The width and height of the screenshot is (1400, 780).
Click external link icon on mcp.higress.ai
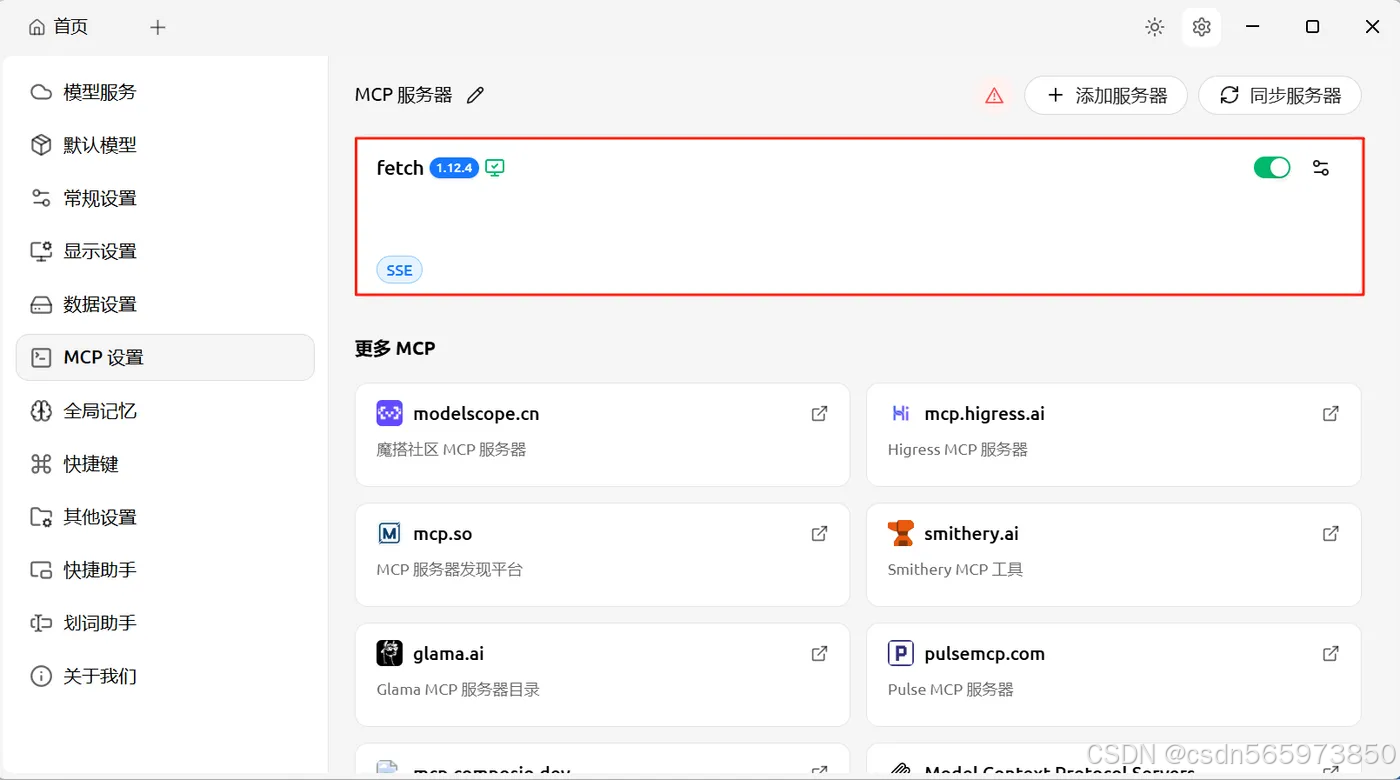tap(1331, 413)
